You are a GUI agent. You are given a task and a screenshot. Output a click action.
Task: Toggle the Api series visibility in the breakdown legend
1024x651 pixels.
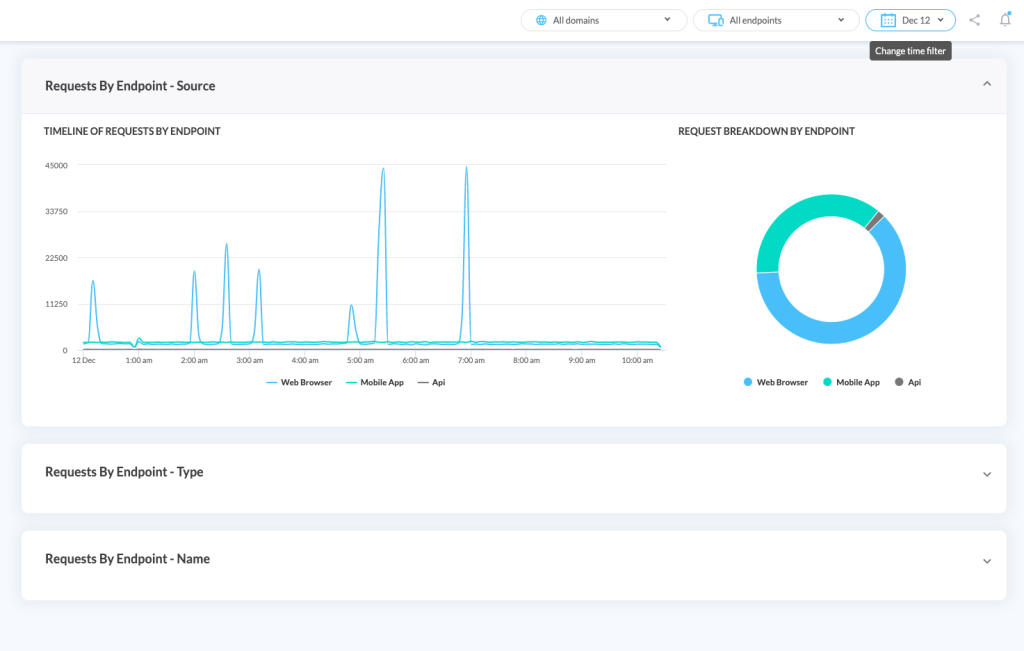pyautogui.click(x=907, y=381)
